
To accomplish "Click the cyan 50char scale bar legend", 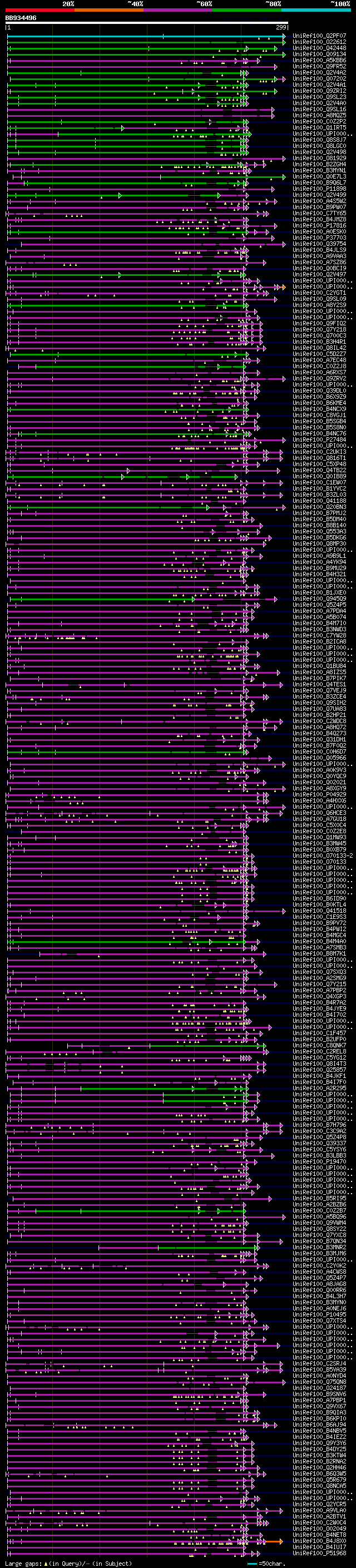I will tap(252, 1563).
